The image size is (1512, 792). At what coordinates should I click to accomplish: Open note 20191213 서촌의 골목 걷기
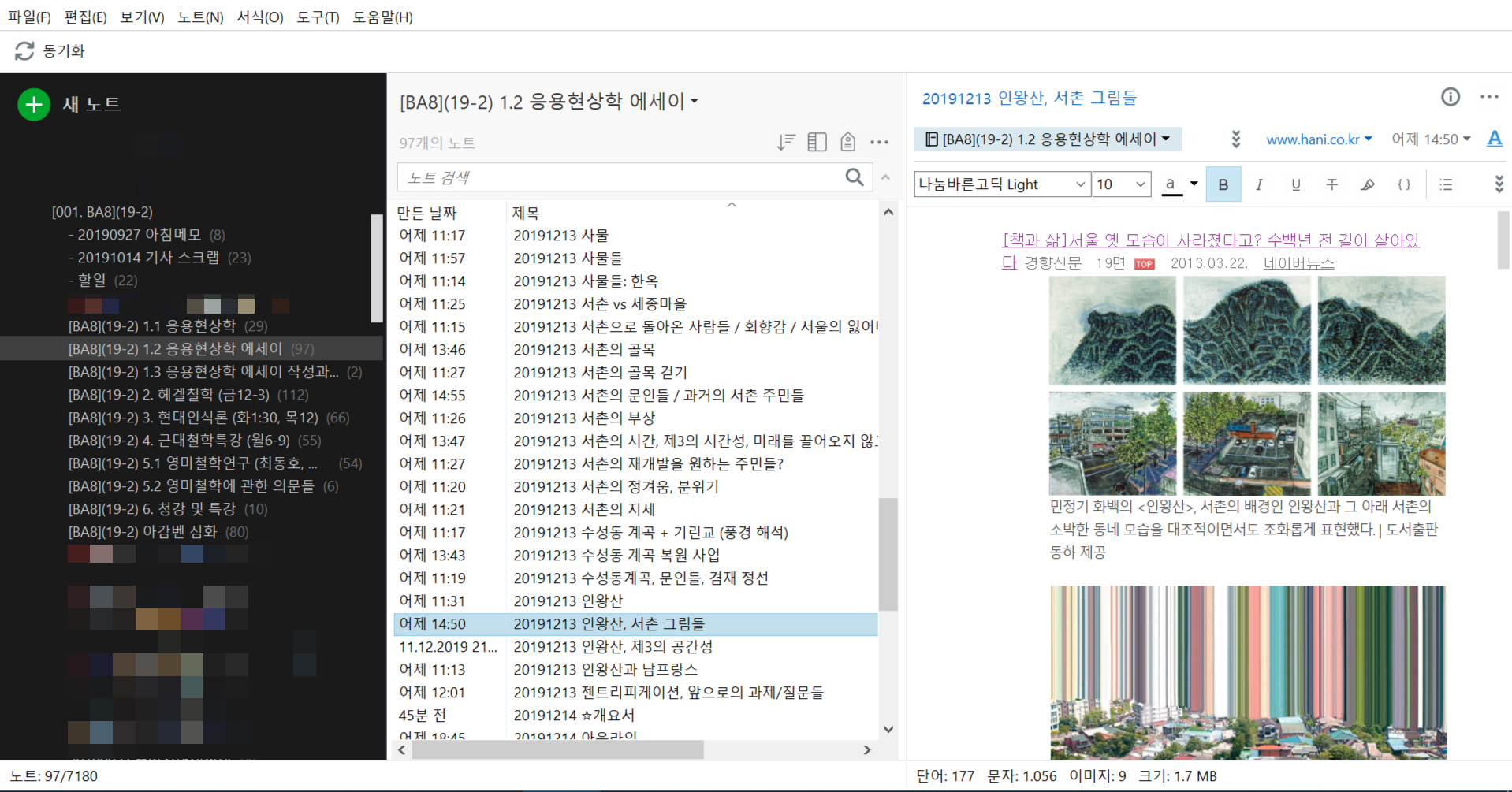[635, 372]
